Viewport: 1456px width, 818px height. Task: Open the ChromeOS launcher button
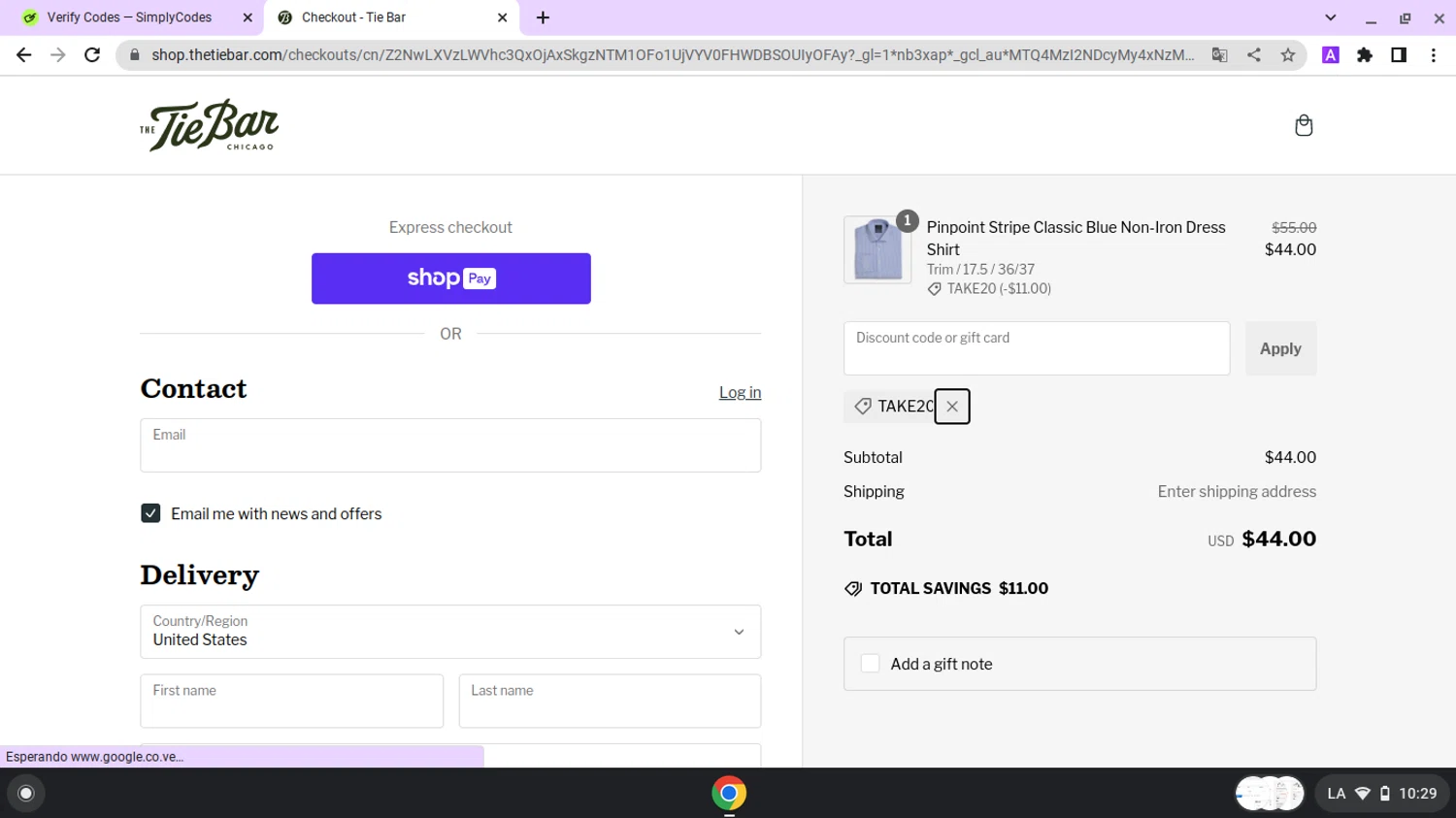tap(26, 794)
